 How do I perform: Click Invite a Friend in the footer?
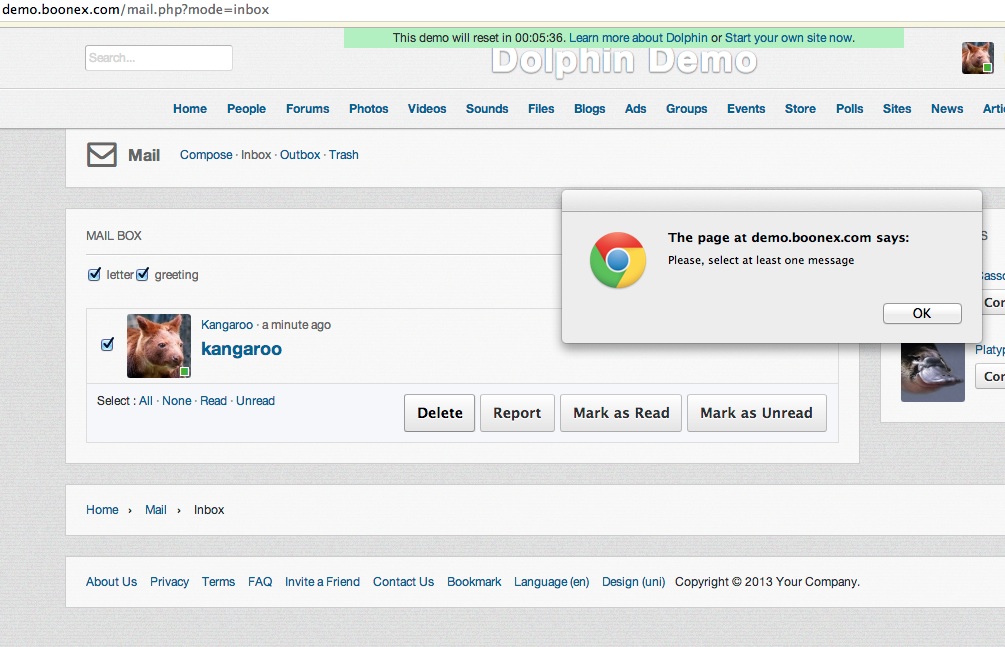322,582
